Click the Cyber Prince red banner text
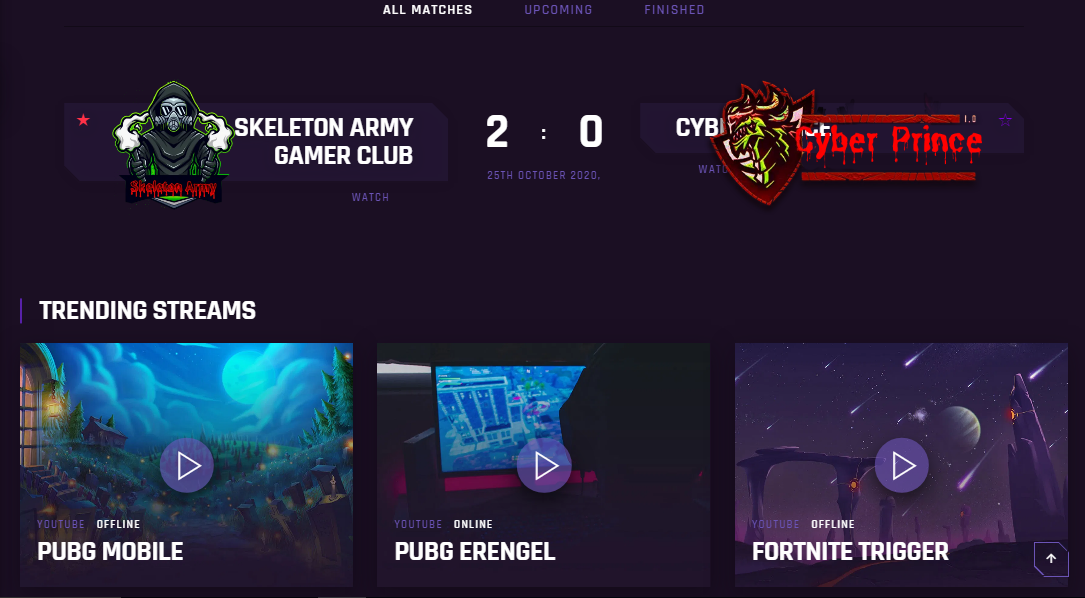This screenshot has width=1085, height=598. tap(888, 142)
